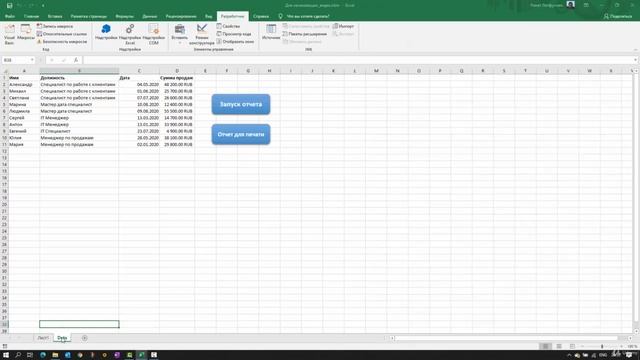Viewport: 640px width, 360px height.
Task: Open control Свойства
Action: click(x=228, y=26)
